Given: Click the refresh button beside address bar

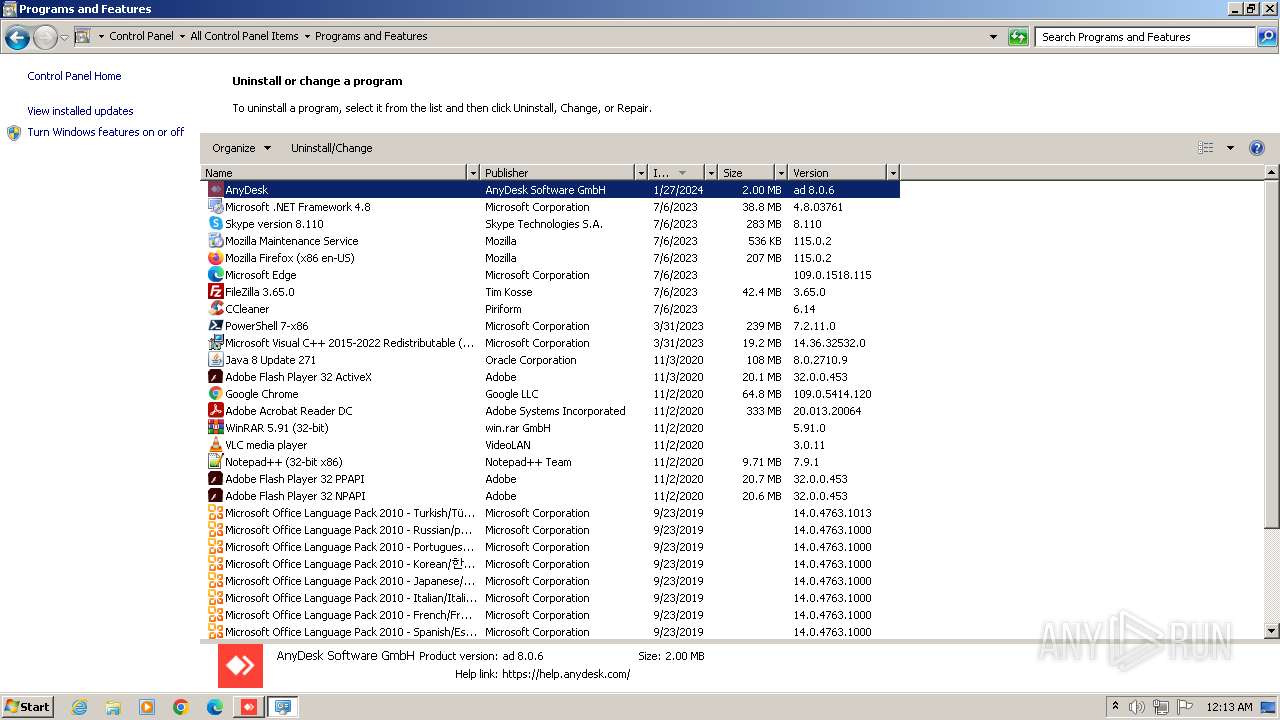Looking at the screenshot, I should [x=1018, y=37].
